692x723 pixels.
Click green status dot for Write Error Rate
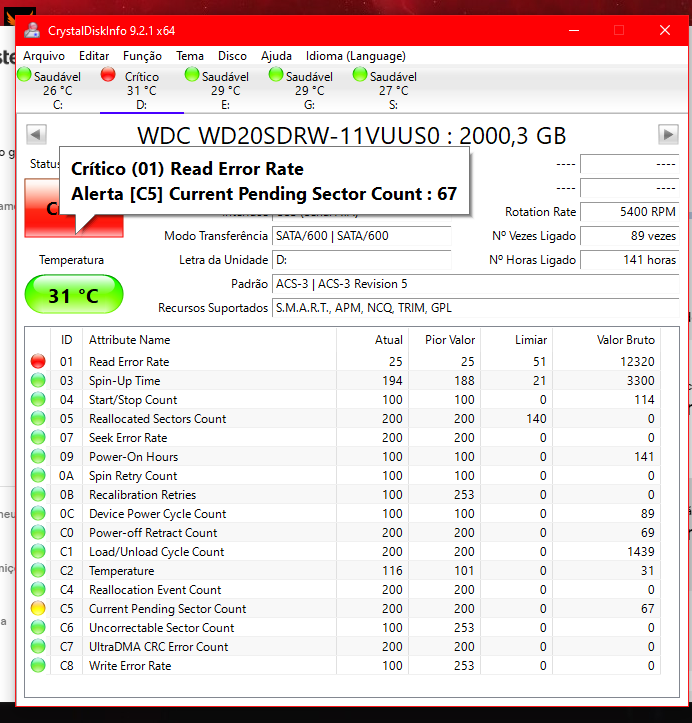click(38, 665)
